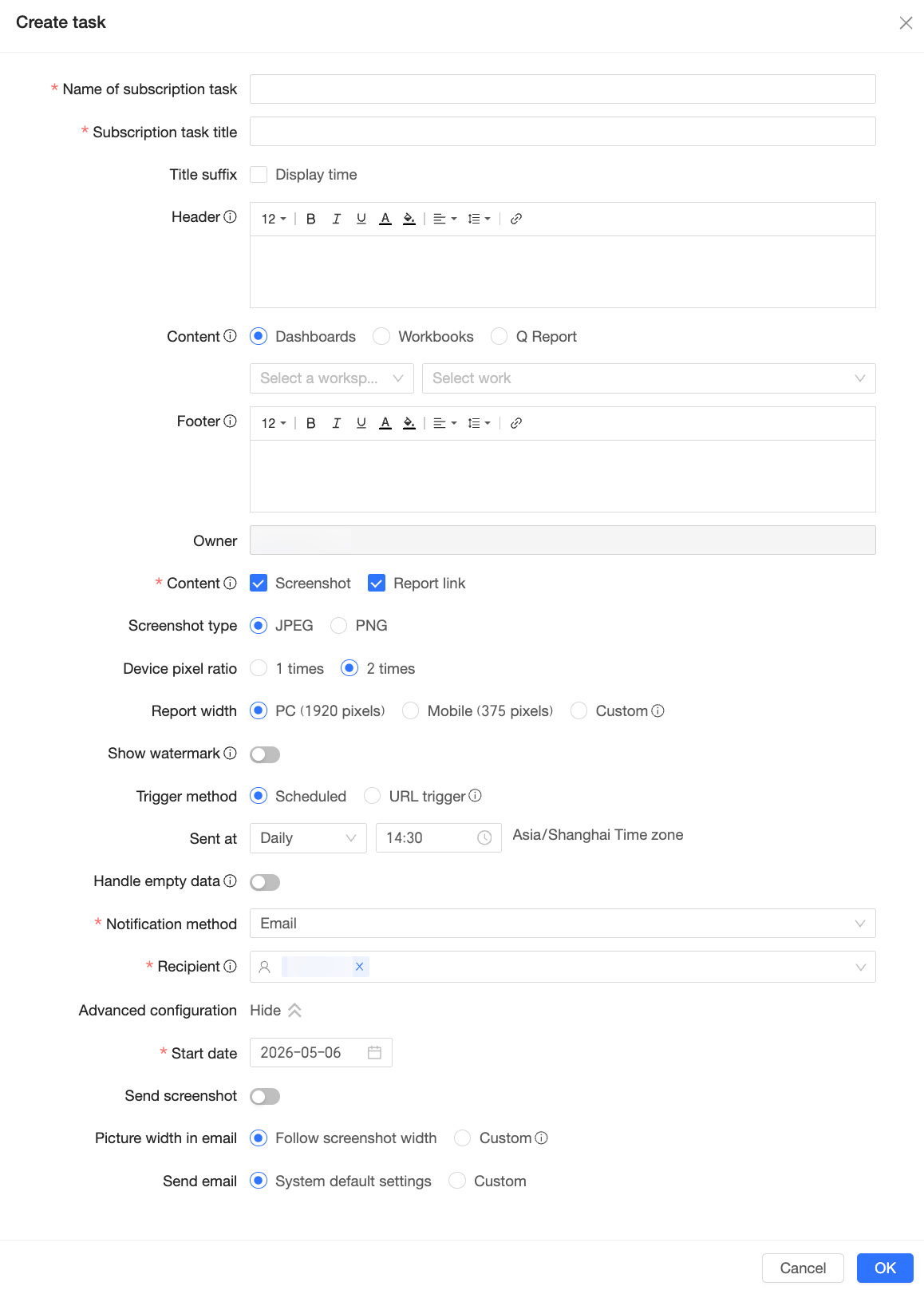The height and width of the screenshot is (1298, 924).
Task: Expand the Recipient dropdown arrow
Action: pos(860,967)
